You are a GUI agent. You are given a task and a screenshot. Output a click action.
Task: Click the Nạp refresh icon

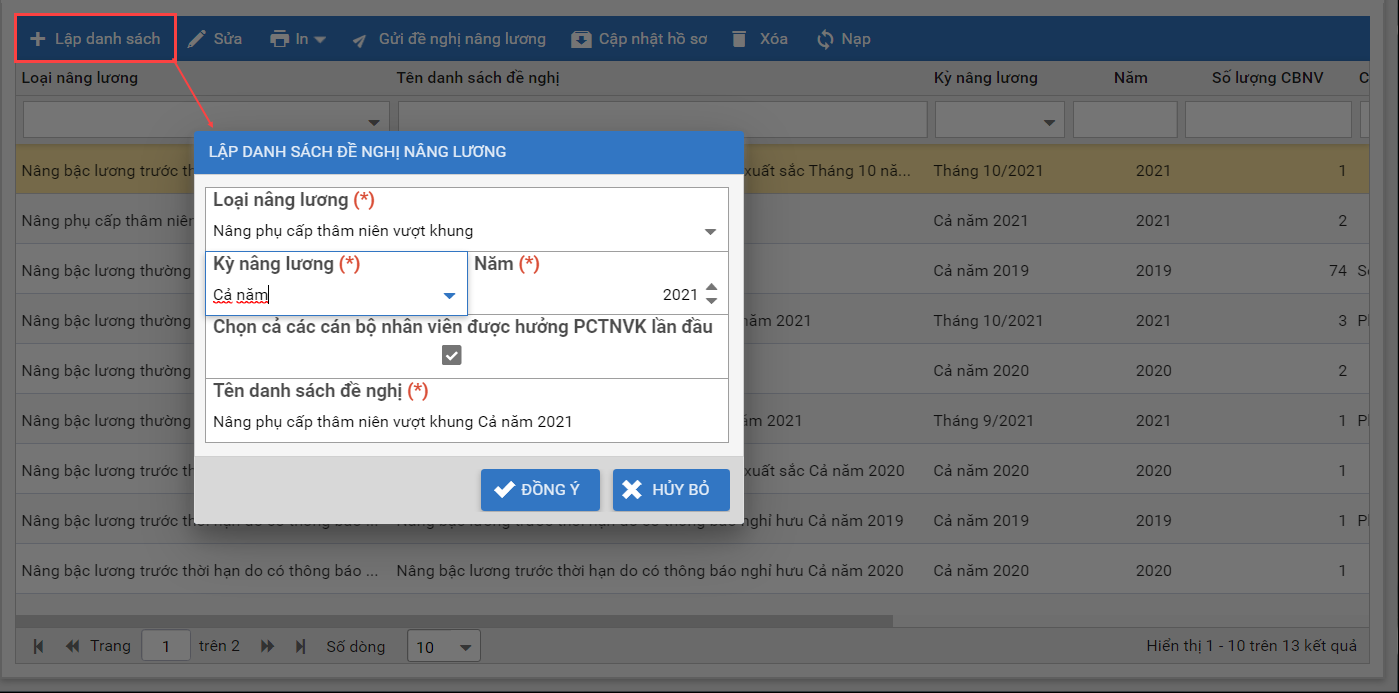click(825, 39)
